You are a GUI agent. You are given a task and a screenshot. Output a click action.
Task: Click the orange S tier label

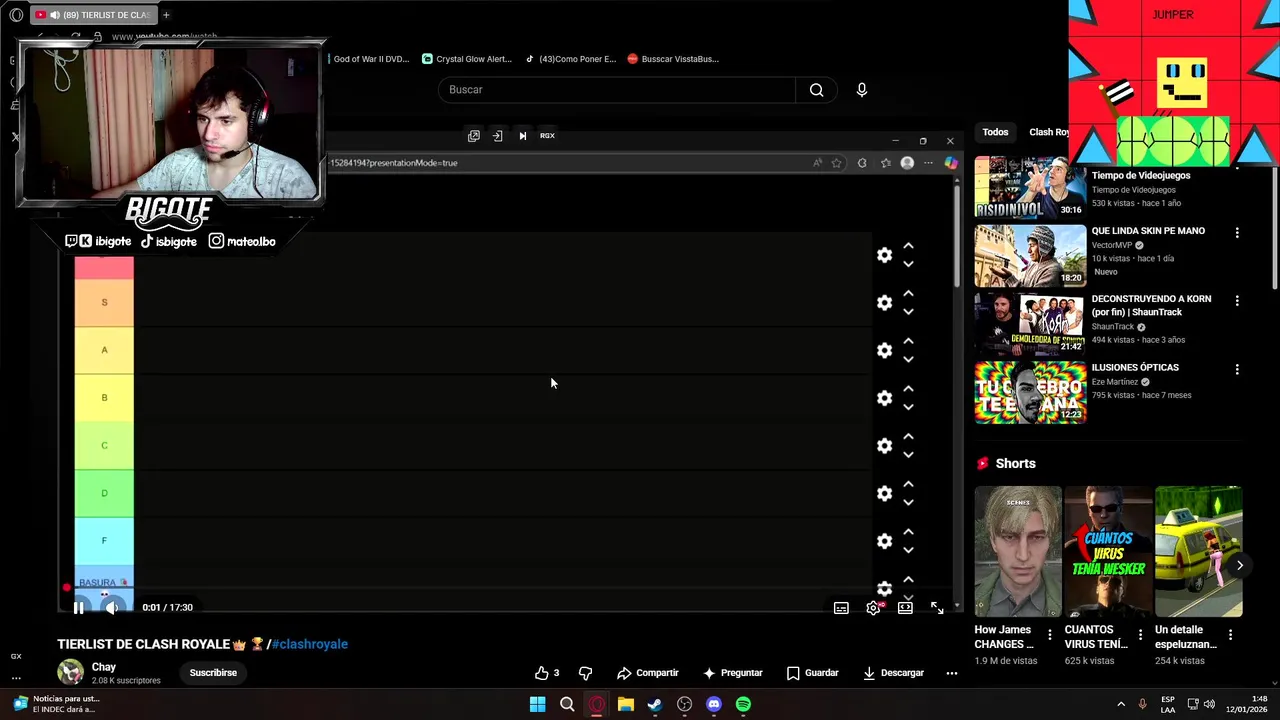point(104,303)
